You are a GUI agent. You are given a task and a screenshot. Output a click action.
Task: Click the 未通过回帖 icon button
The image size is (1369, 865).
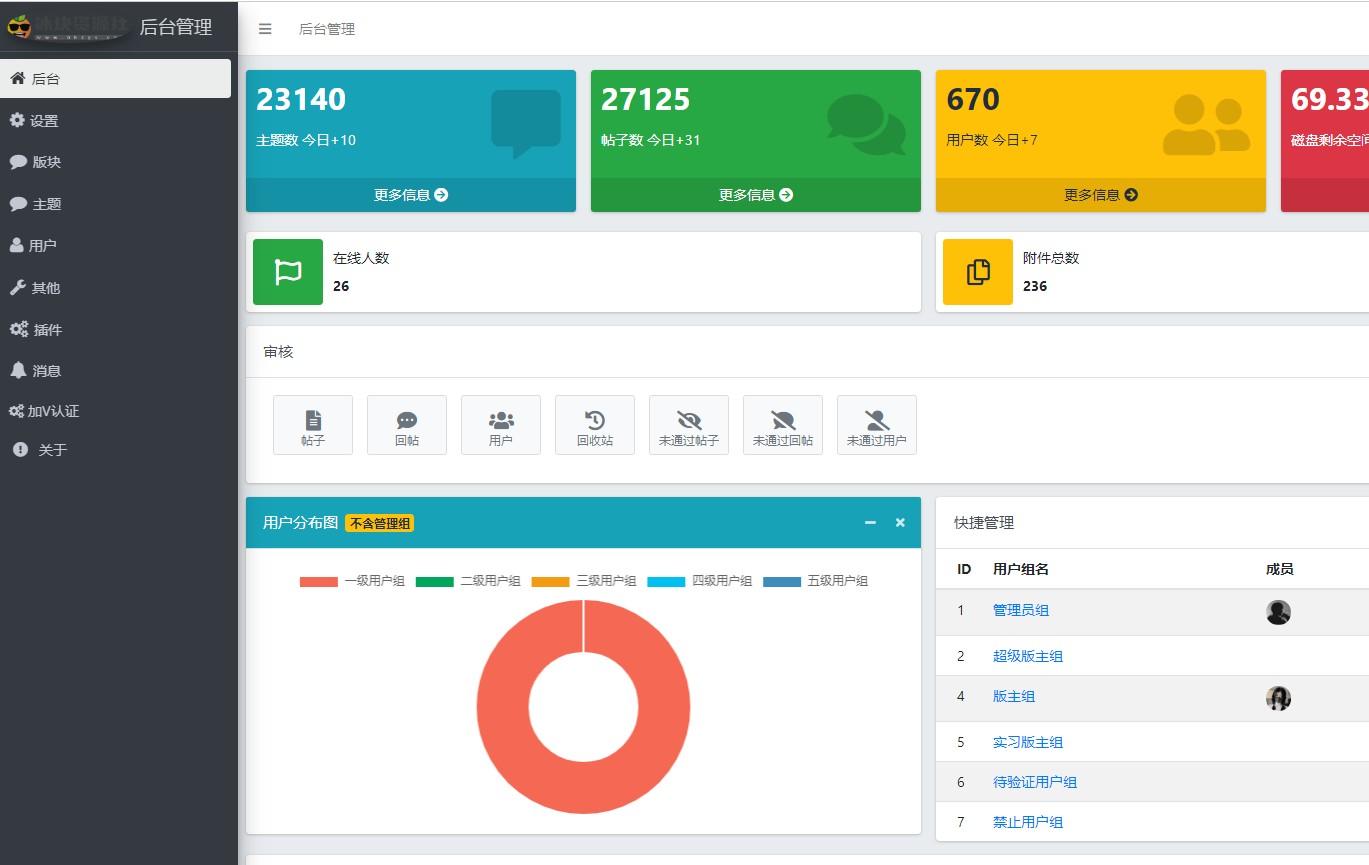click(783, 425)
